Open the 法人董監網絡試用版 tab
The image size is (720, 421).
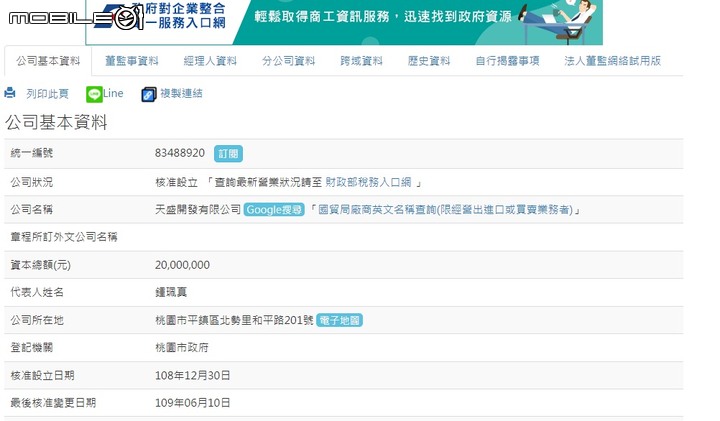click(613, 61)
